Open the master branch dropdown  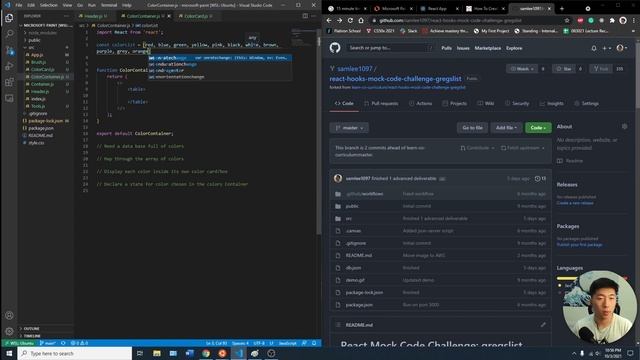(x=349, y=128)
